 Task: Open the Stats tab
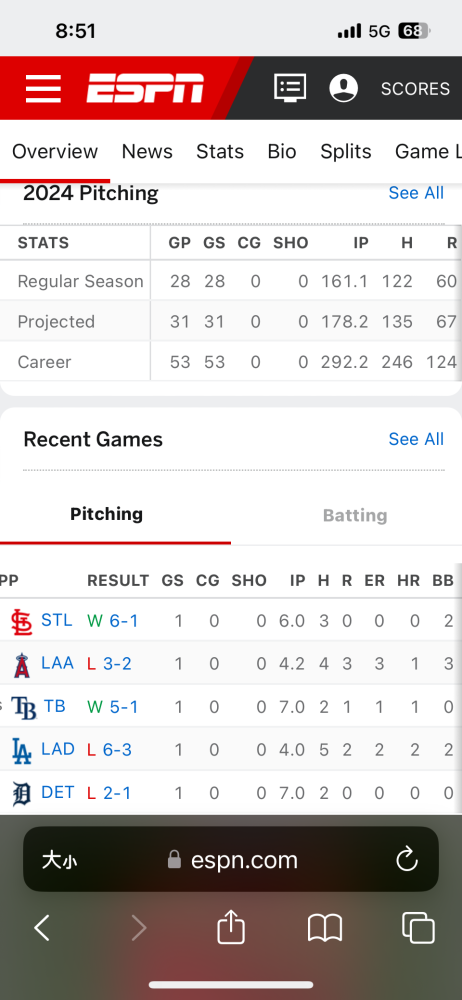(220, 151)
